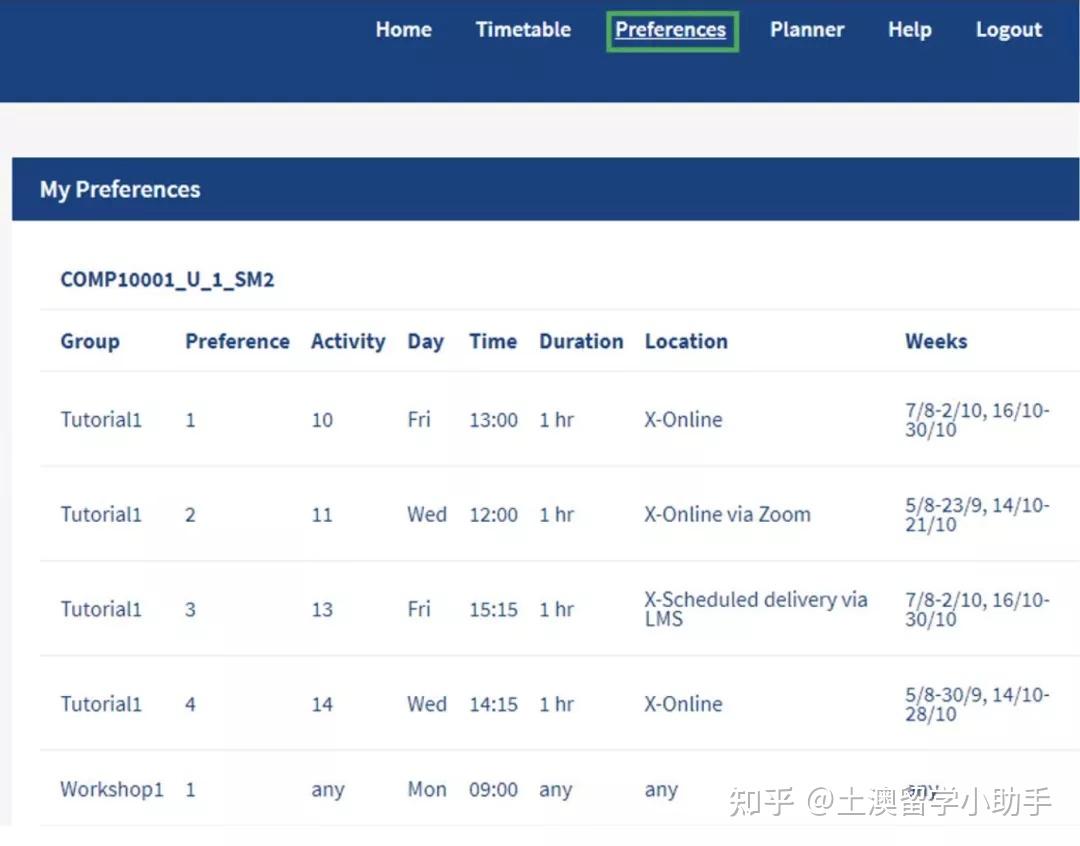Open the Help page
This screenshot has height=846, width=1080.
click(x=908, y=29)
